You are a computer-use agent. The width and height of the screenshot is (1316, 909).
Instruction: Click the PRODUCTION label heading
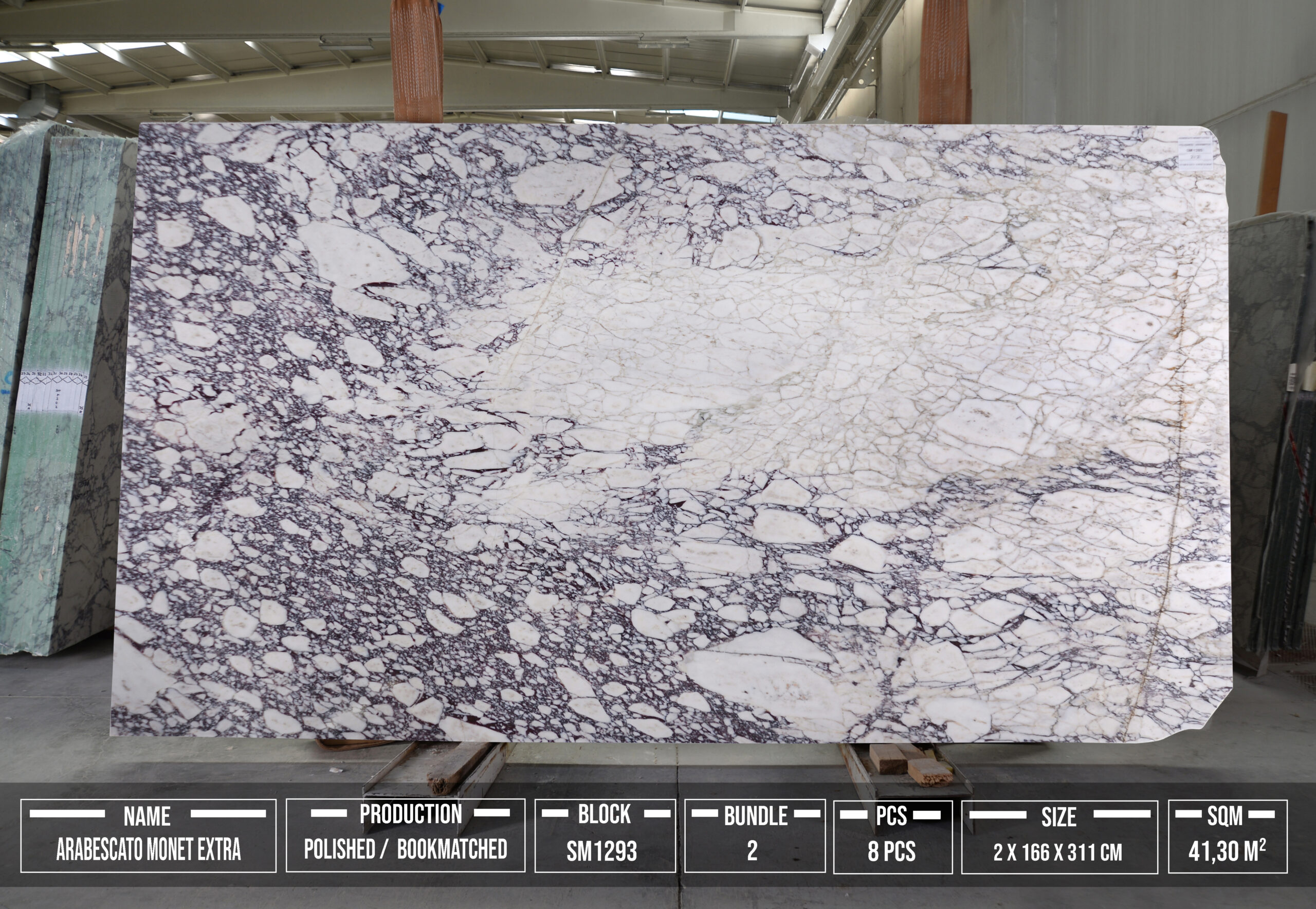[x=411, y=814]
